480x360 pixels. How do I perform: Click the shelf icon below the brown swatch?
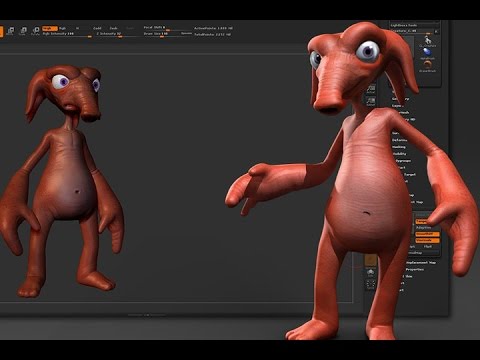tap(371, 273)
